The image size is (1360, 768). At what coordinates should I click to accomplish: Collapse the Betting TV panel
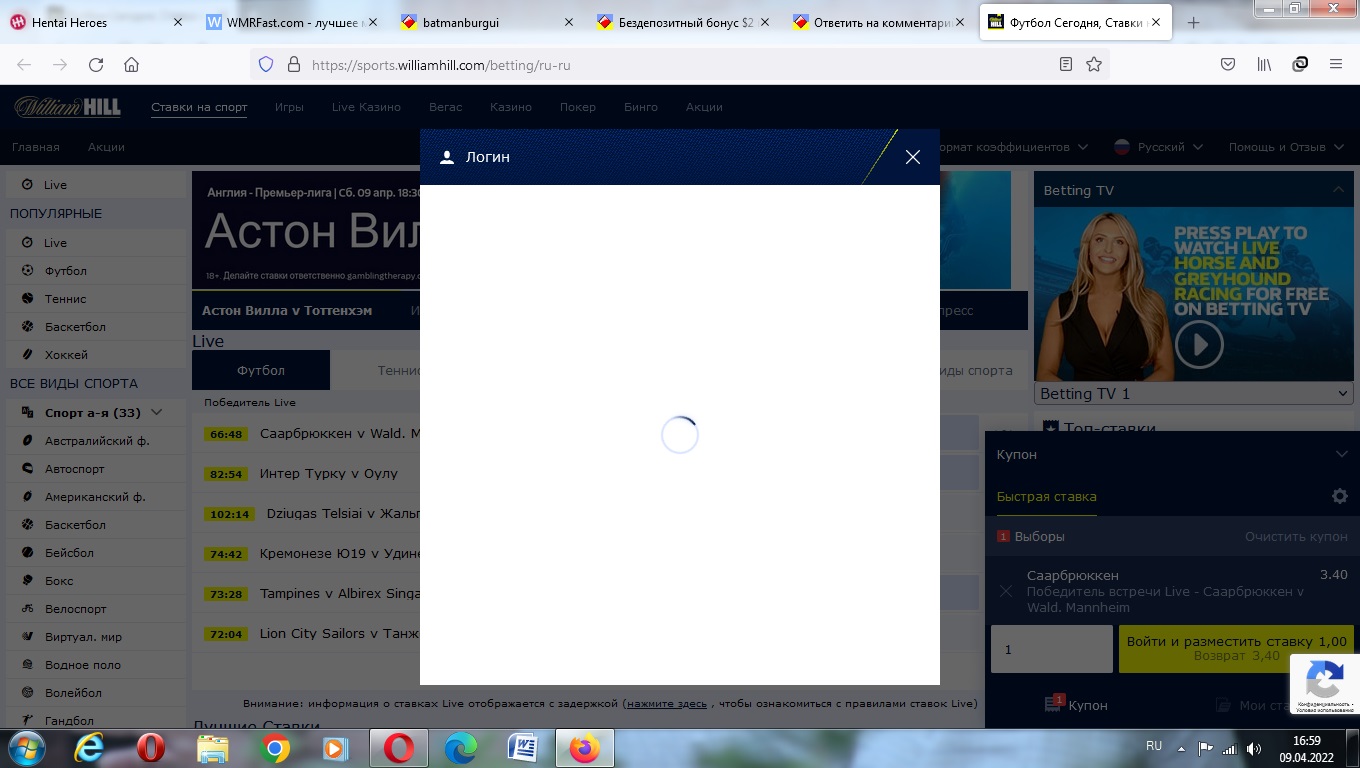(1338, 190)
